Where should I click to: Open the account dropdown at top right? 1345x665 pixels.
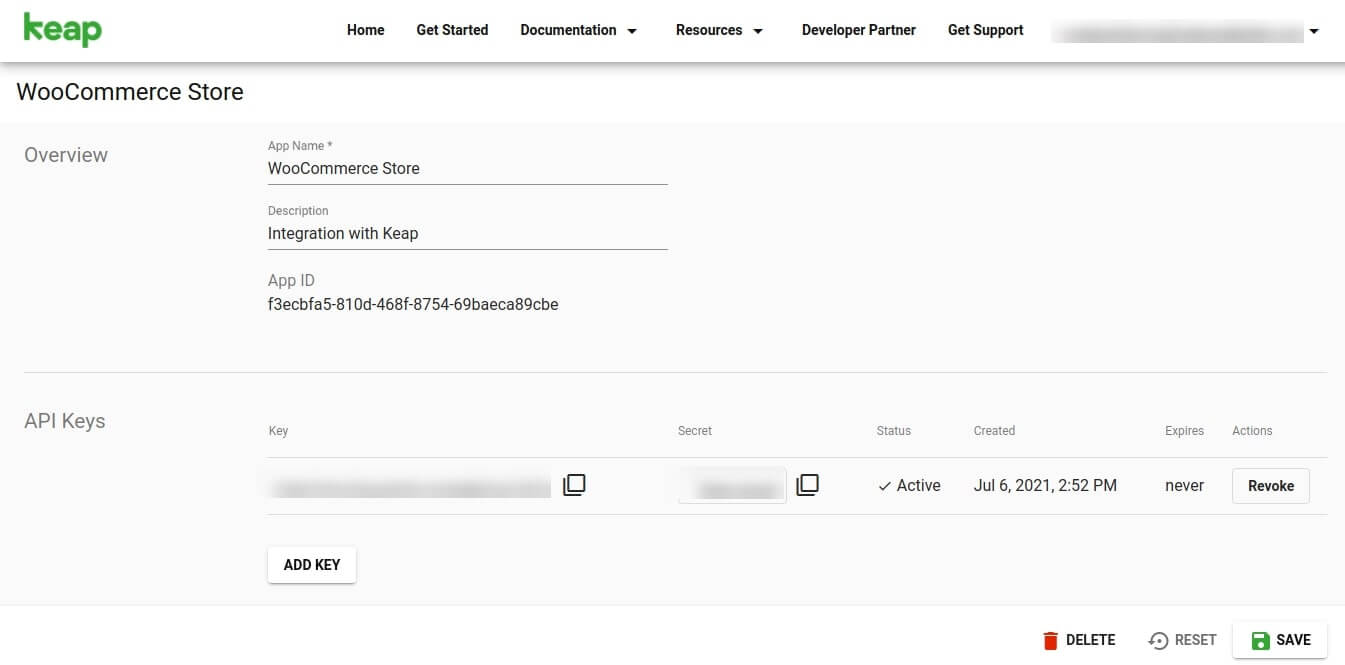1313,30
